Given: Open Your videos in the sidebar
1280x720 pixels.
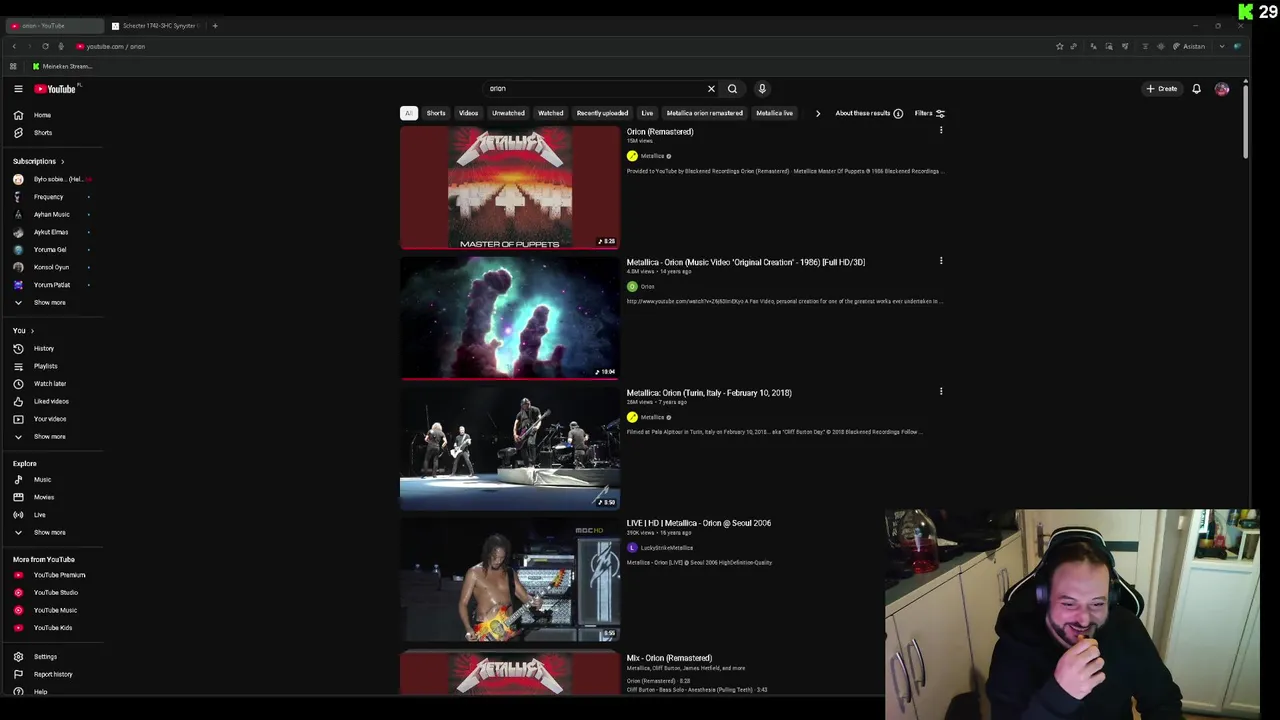Looking at the screenshot, I should pos(52,419).
